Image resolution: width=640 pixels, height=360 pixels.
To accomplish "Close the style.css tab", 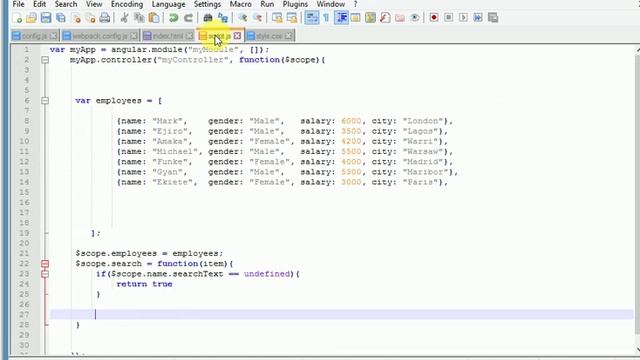I will [x=289, y=36].
